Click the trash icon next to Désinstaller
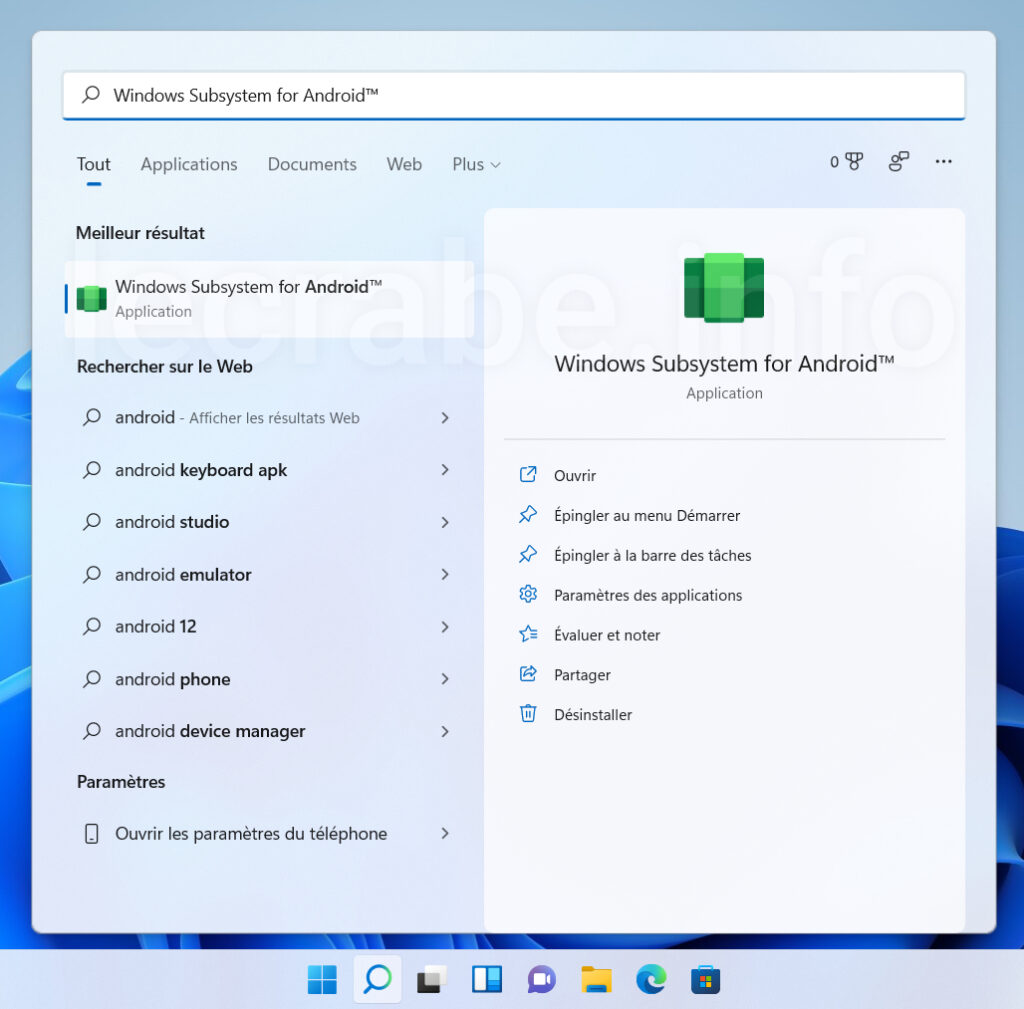1024x1009 pixels. (x=528, y=714)
